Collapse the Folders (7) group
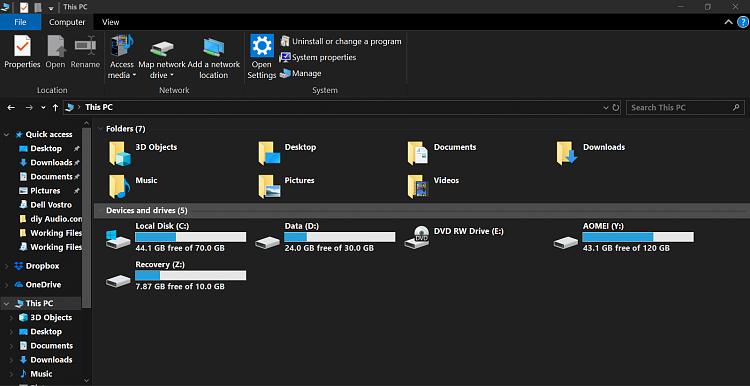Screen dimensions: 750x386 pyautogui.click(x=100, y=129)
